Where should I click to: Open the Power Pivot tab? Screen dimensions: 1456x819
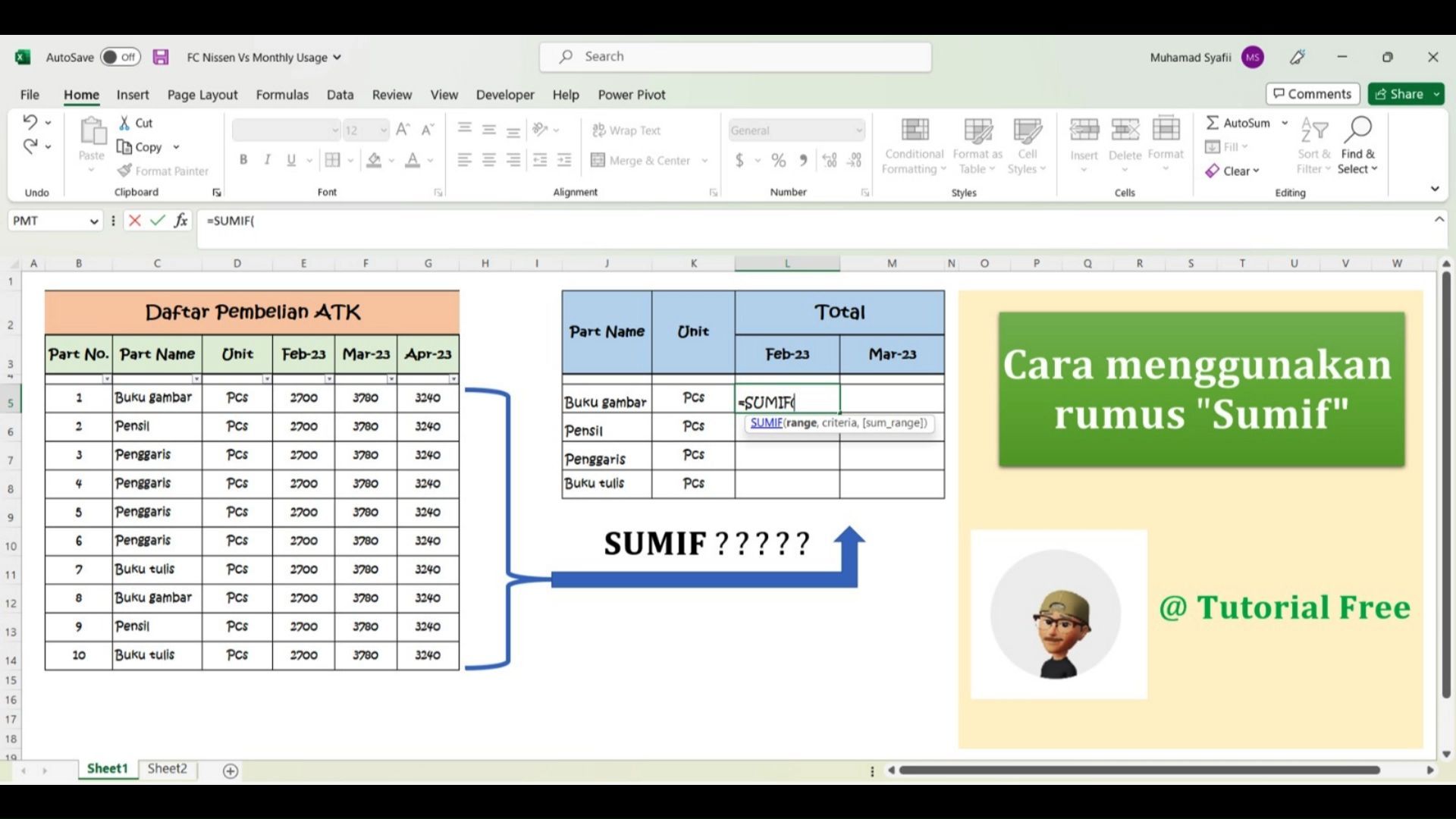click(632, 95)
